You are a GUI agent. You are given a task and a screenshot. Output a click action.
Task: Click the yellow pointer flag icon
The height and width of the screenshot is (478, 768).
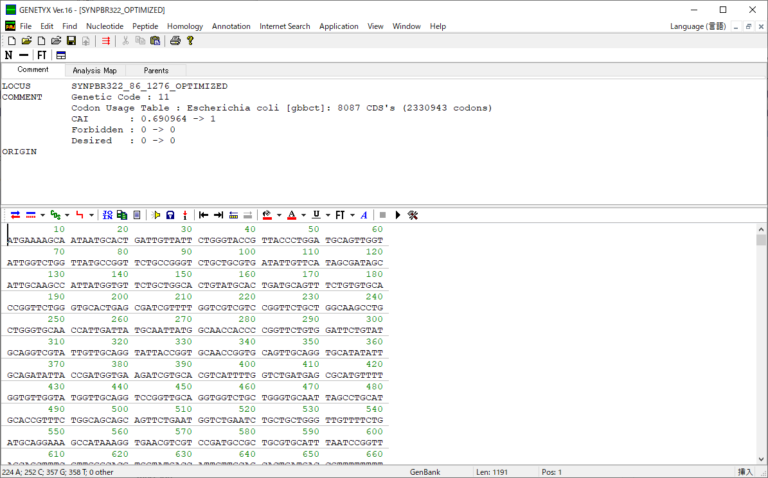click(156, 215)
